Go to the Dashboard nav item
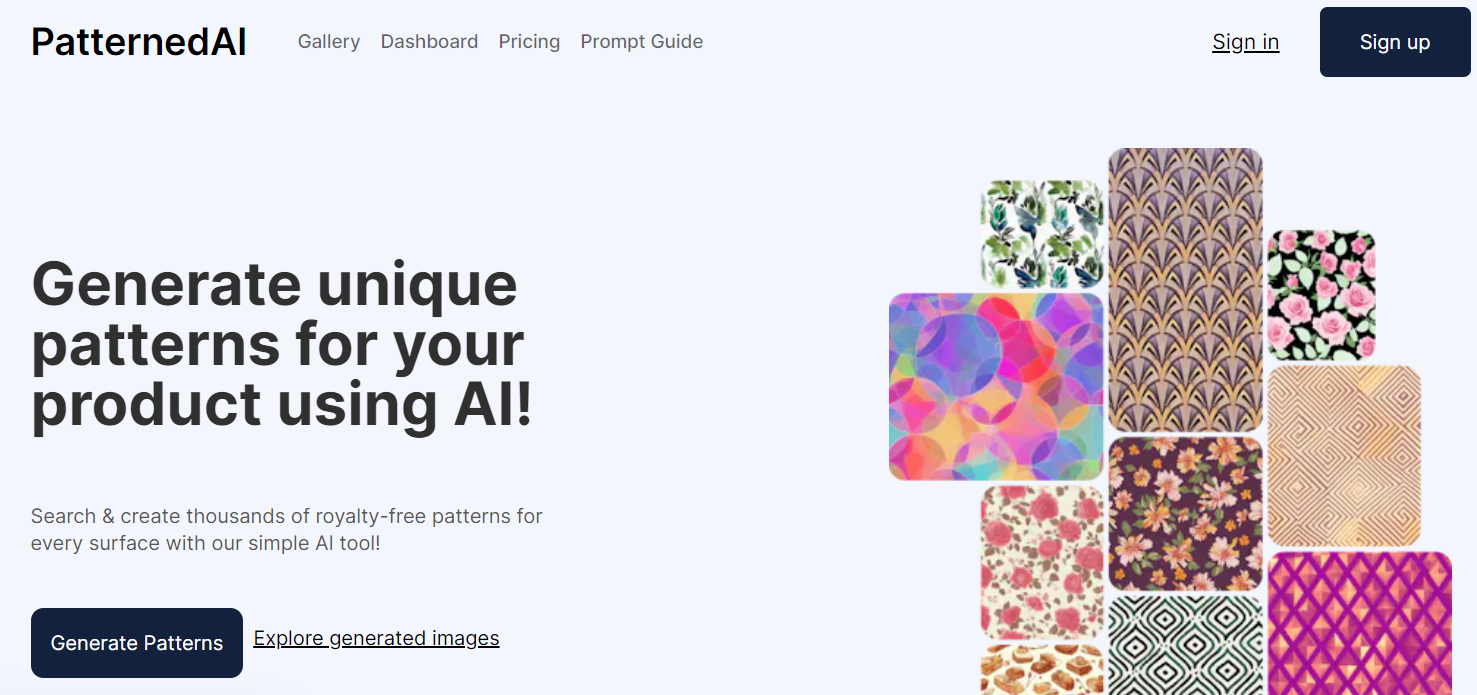This screenshot has width=1477, height=695. 429,42
